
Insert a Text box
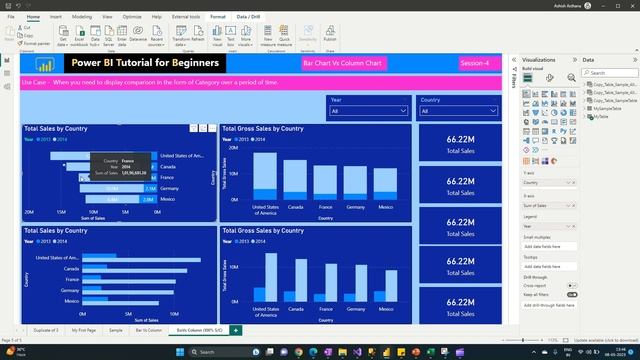(231, 36)
